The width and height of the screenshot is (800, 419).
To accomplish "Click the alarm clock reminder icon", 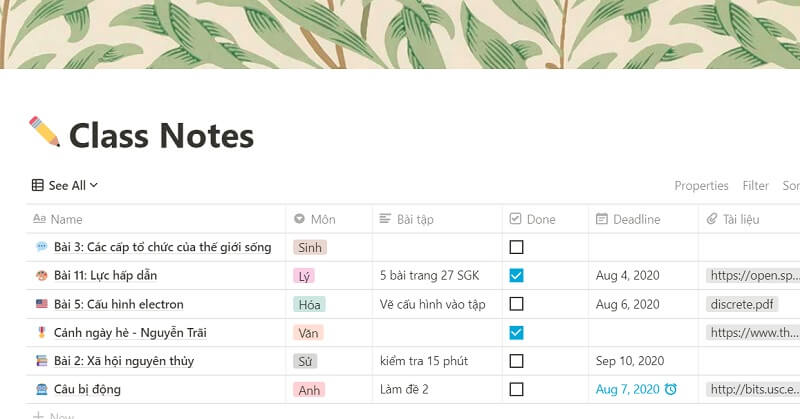I will click(x=671, y=389).
